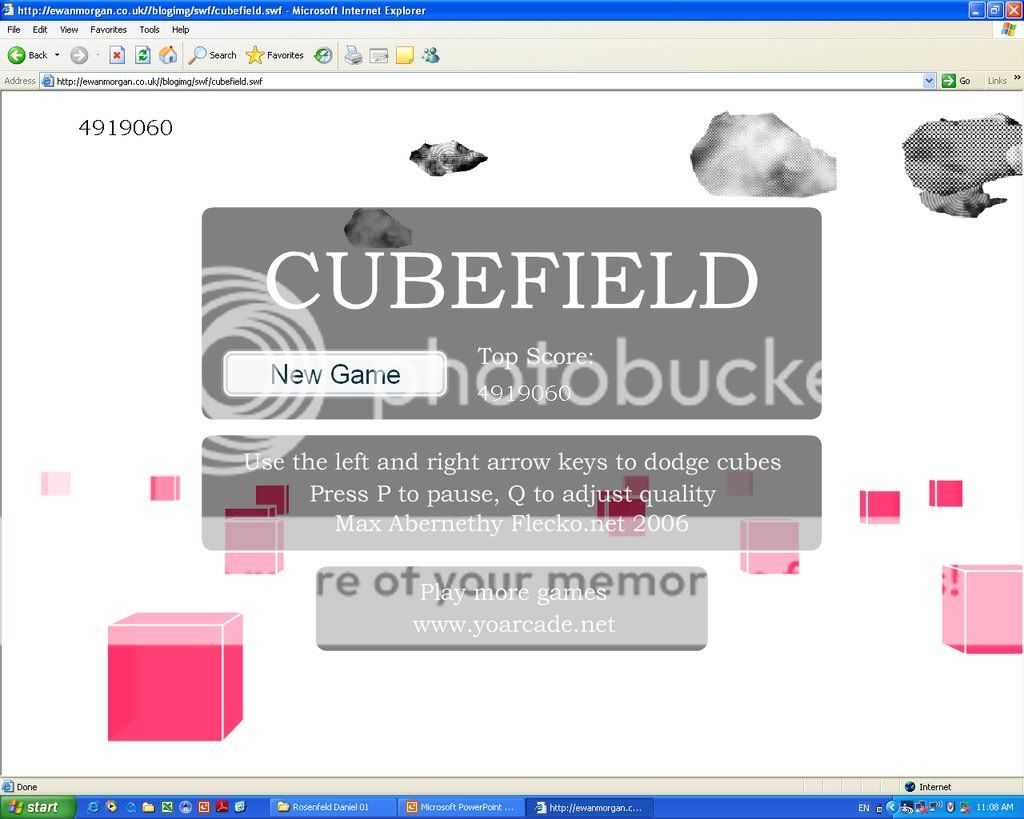Image resolution: width=1024 pixels, height=819 pixels.
Task: Open Adobe Reader from the quick launch bar
Action: coord(223,807)
